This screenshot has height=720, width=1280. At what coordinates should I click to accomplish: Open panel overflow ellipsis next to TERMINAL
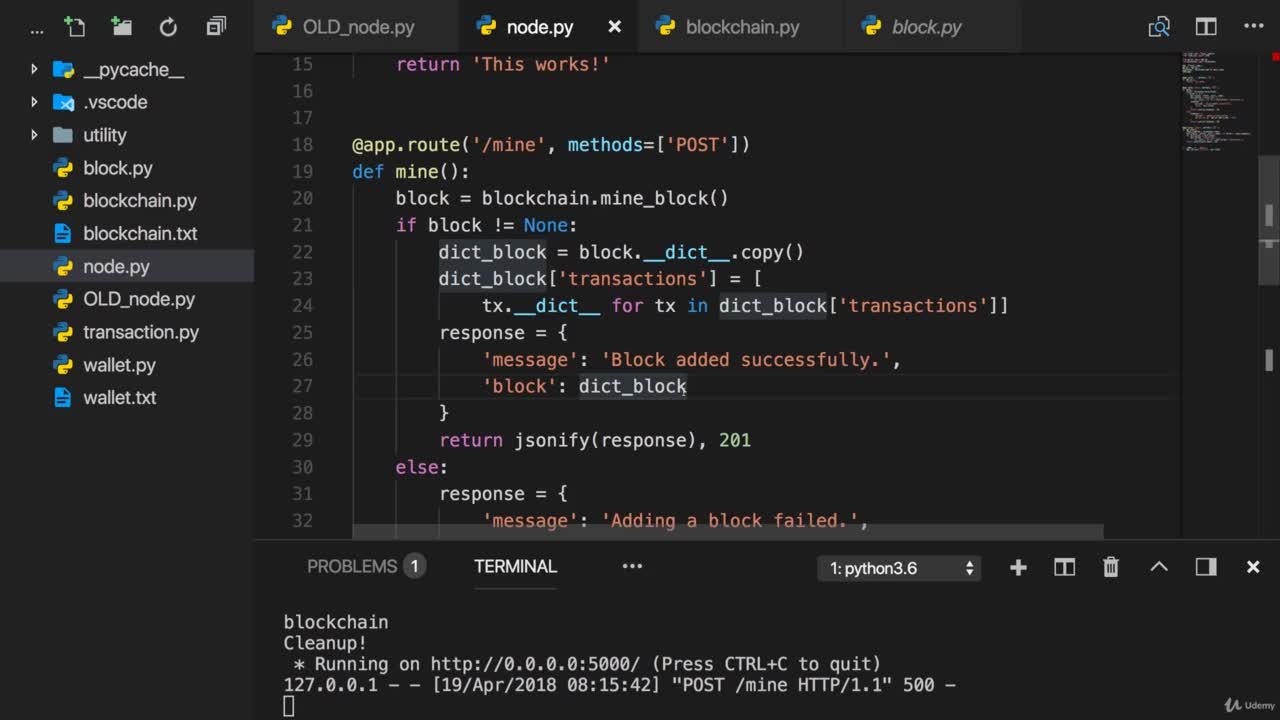(632, 566)
